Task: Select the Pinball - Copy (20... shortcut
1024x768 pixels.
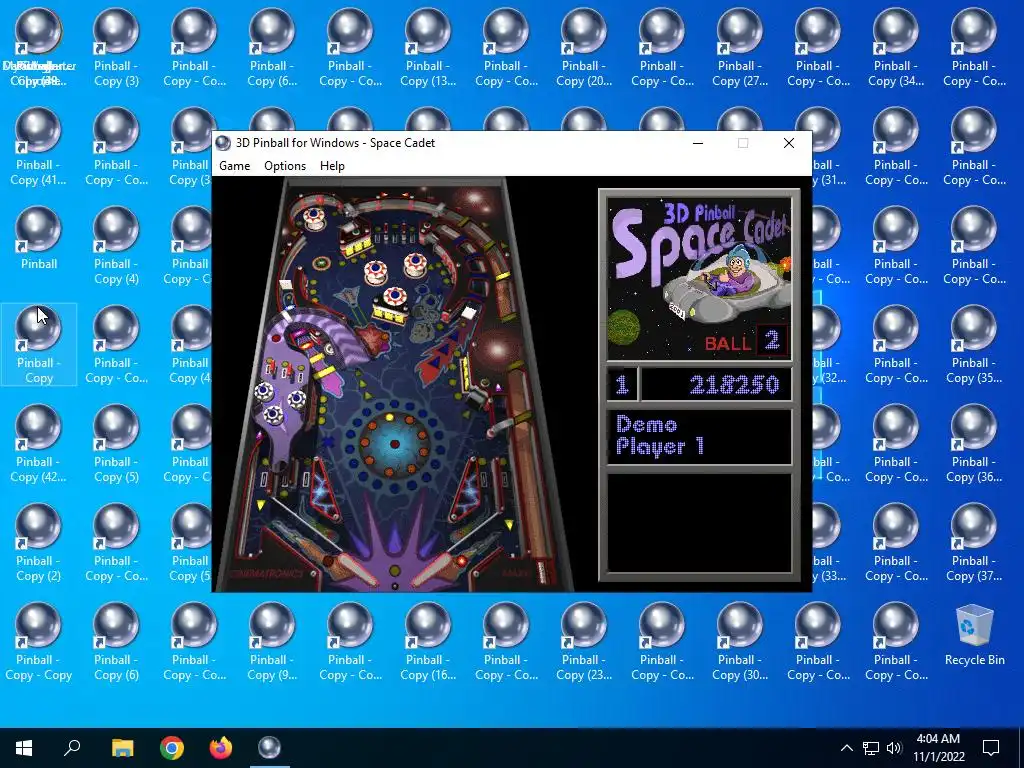Action: tap(584, 48)
